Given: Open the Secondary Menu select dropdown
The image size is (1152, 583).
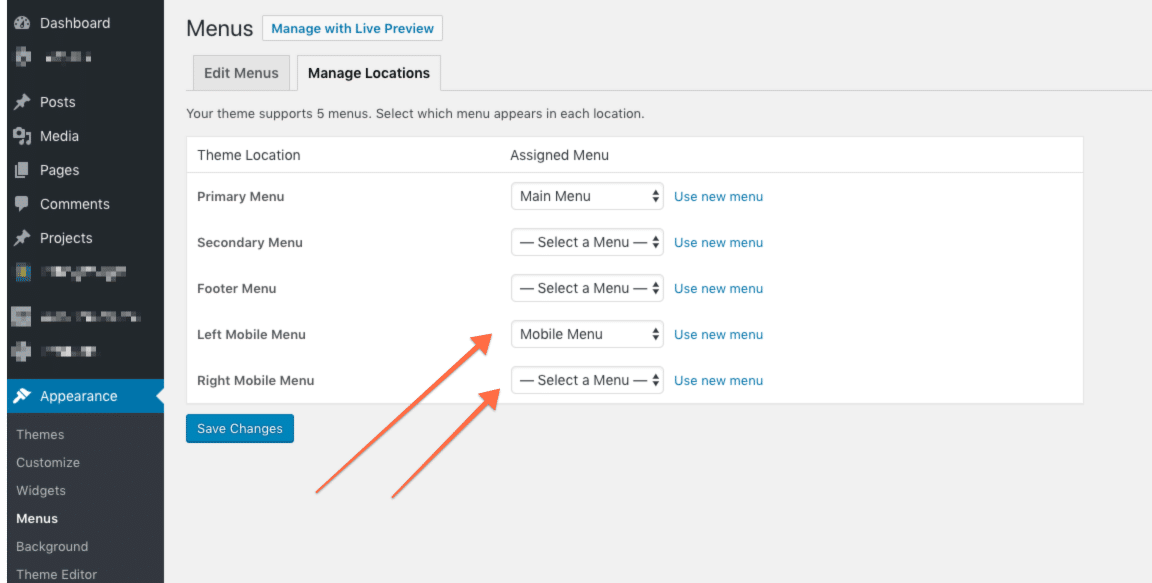Looking at the screenshot, I should pyautogui.click(x=587, y=242).
